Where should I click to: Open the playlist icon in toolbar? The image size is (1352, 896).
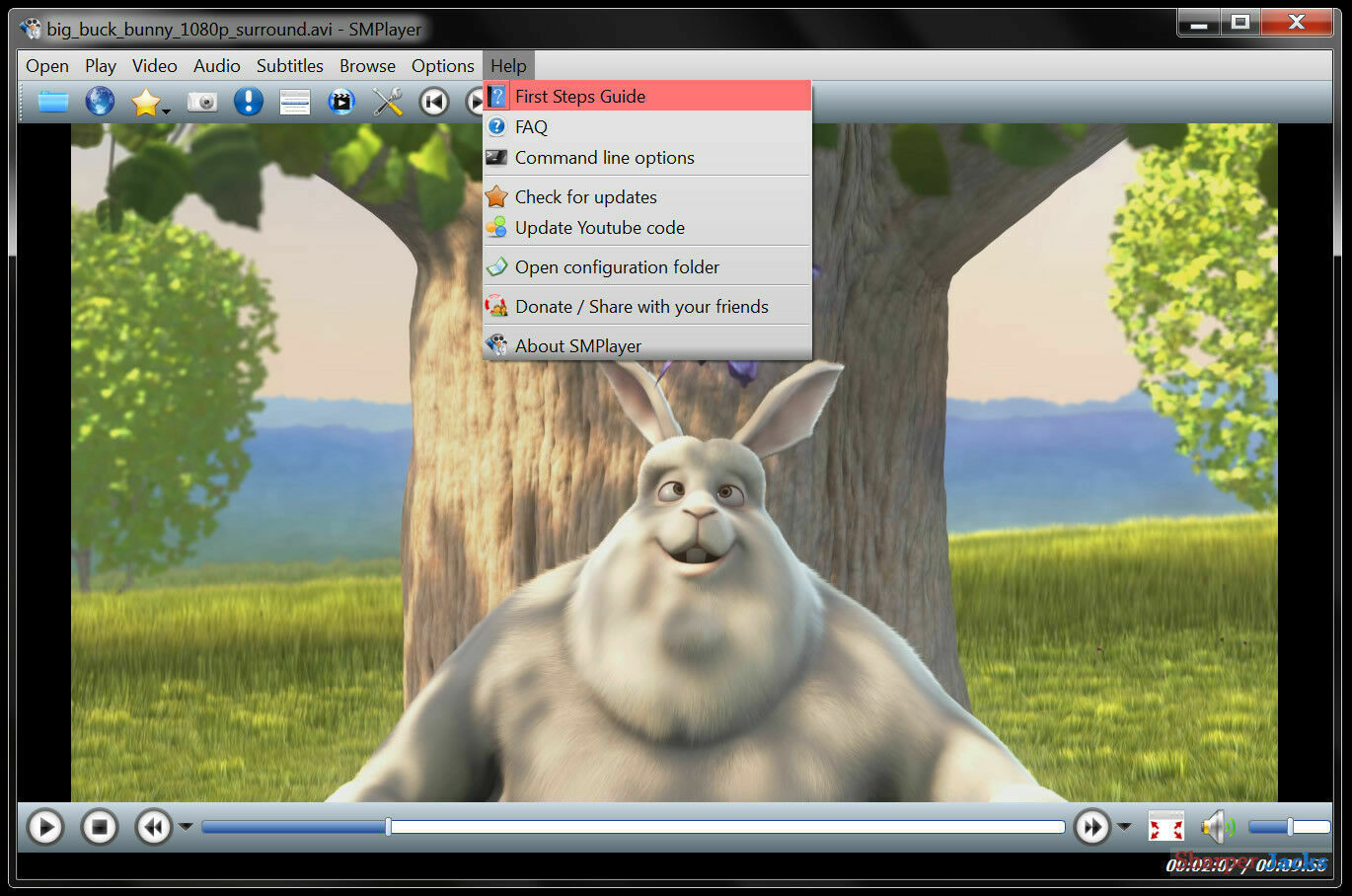pyautogui.click(x=294, y=102)
